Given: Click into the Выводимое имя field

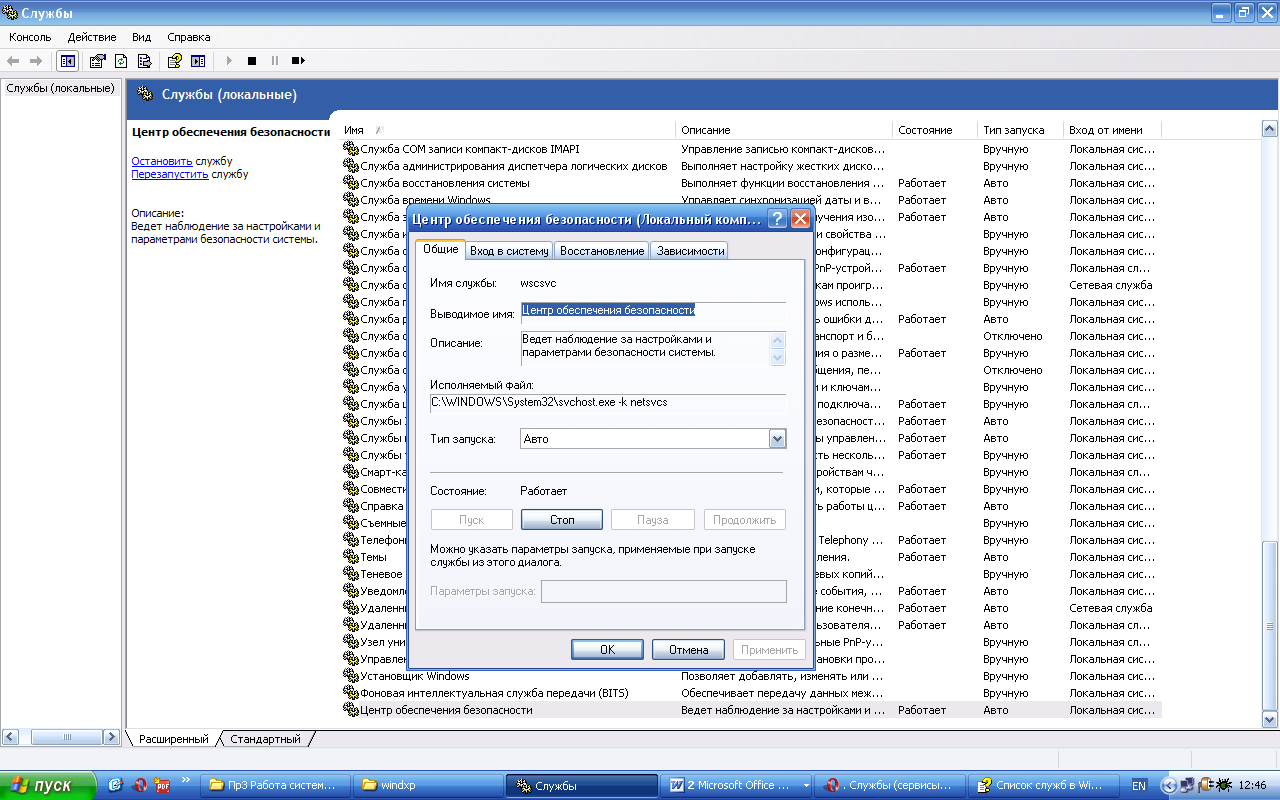Looking at the screenshot, I should (653, 311).
